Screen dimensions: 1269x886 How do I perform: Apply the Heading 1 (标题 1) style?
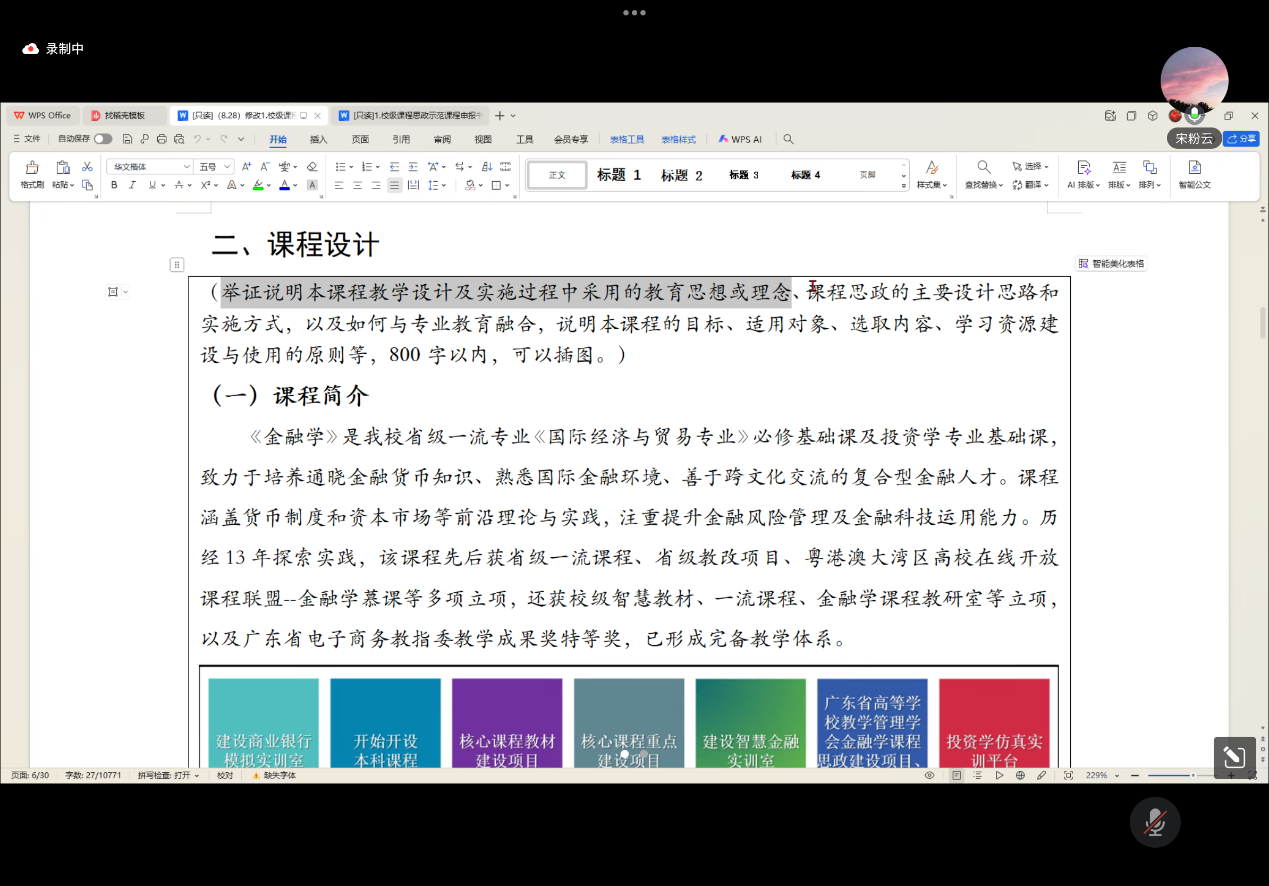[619, 175]
